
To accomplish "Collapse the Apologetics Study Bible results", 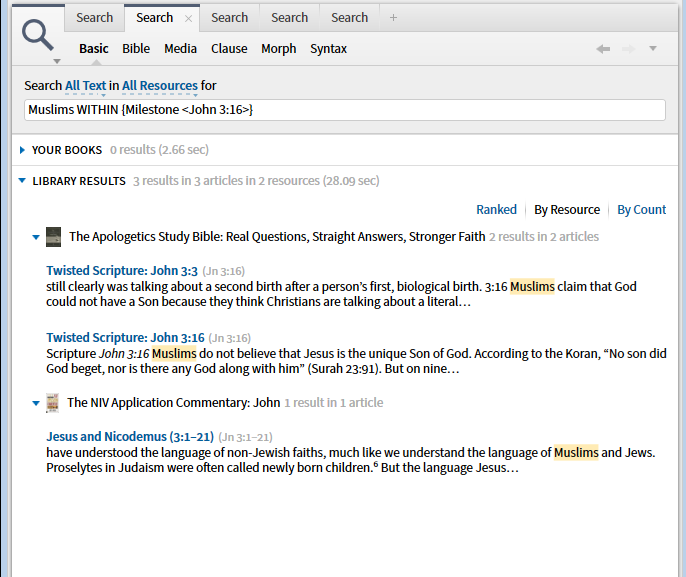I will pos(36,237).
